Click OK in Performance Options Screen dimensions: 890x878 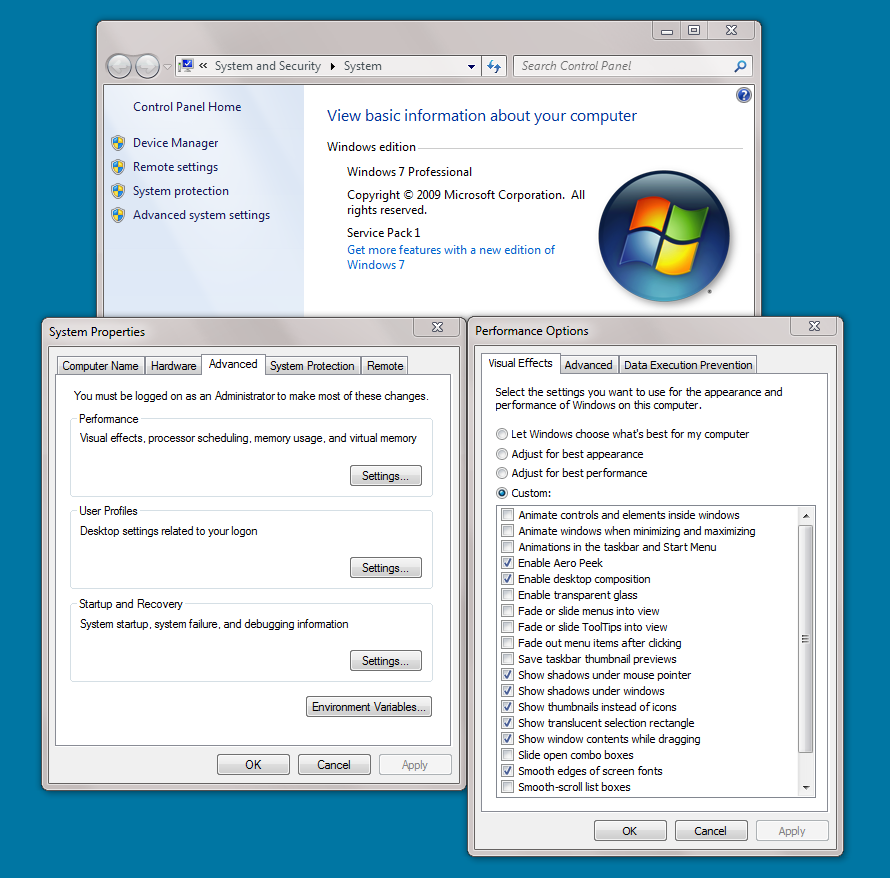[630, 831]
